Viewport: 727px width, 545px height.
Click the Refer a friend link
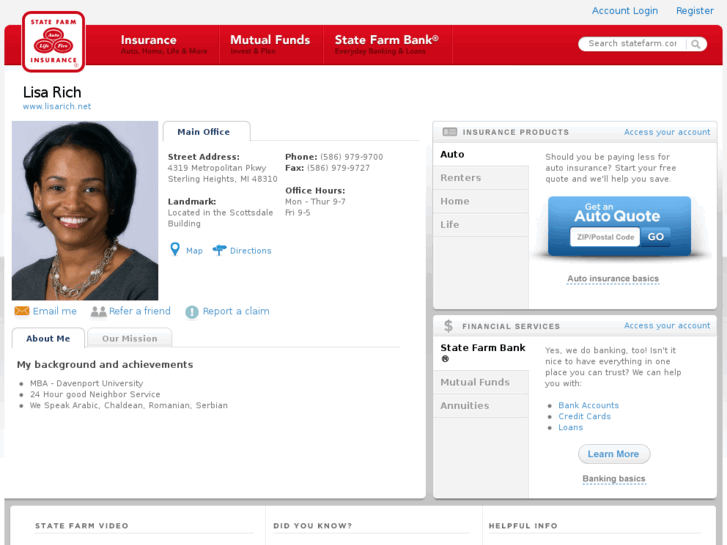[x=140, y=311]
